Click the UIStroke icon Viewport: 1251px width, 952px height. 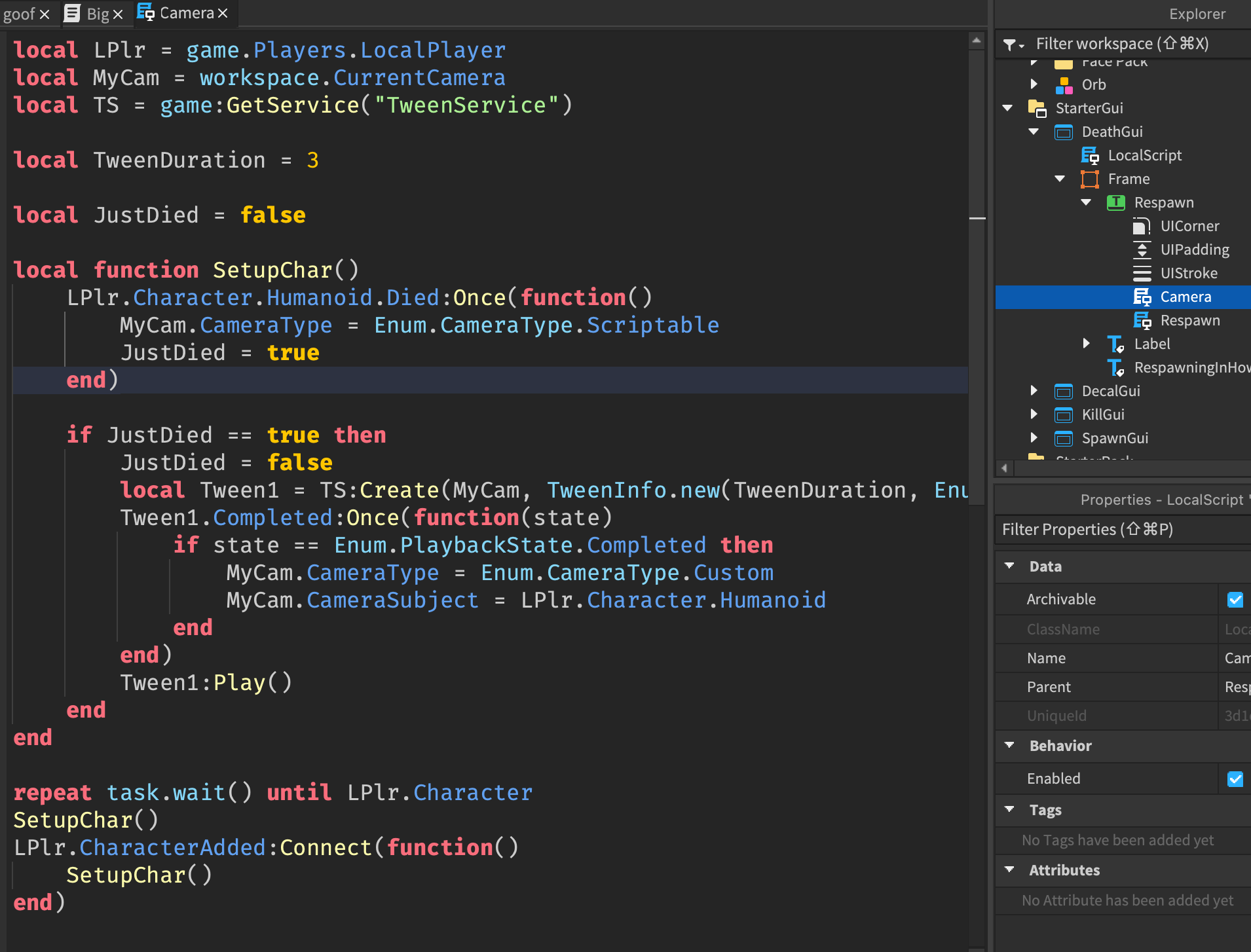pos(1142,274)
